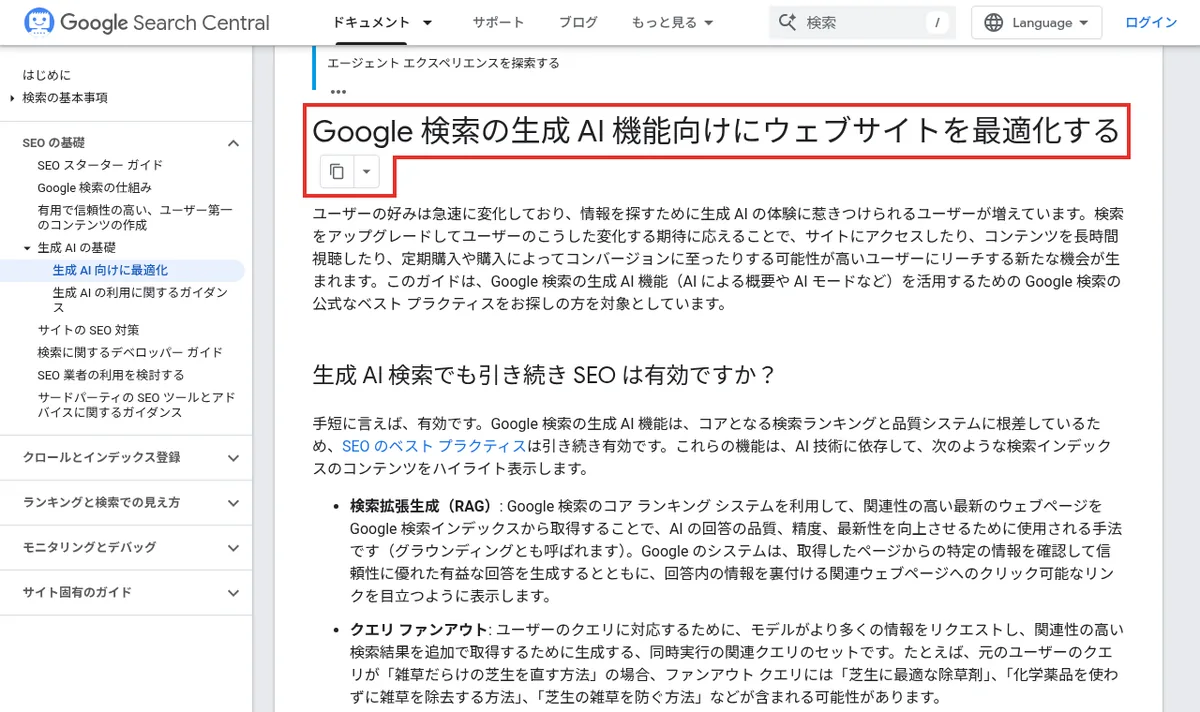Open the Language selector dropdown
Screen dimensions: 1200x712
point(1036,22)
